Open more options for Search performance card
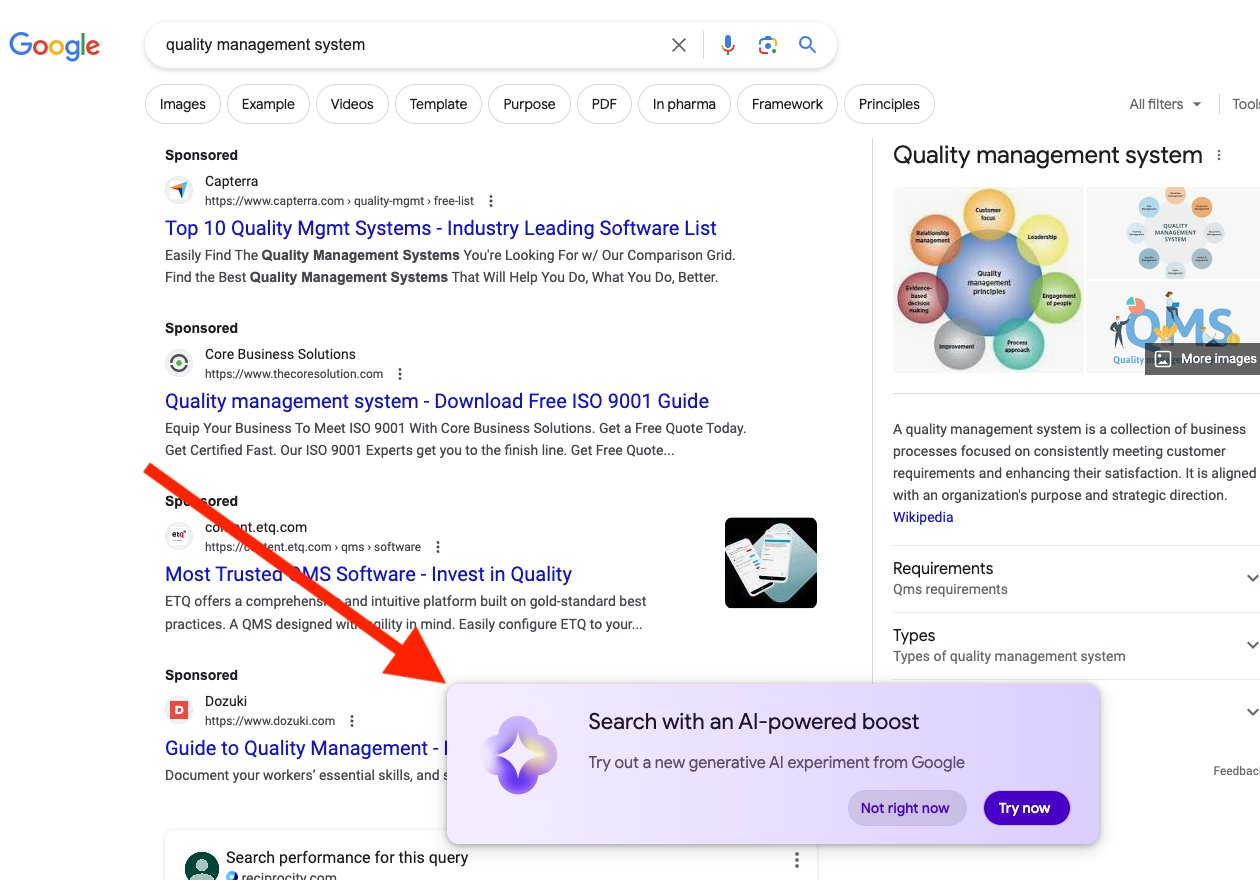1260x880 pixels. pyautogui.click(x=797, y=860)
